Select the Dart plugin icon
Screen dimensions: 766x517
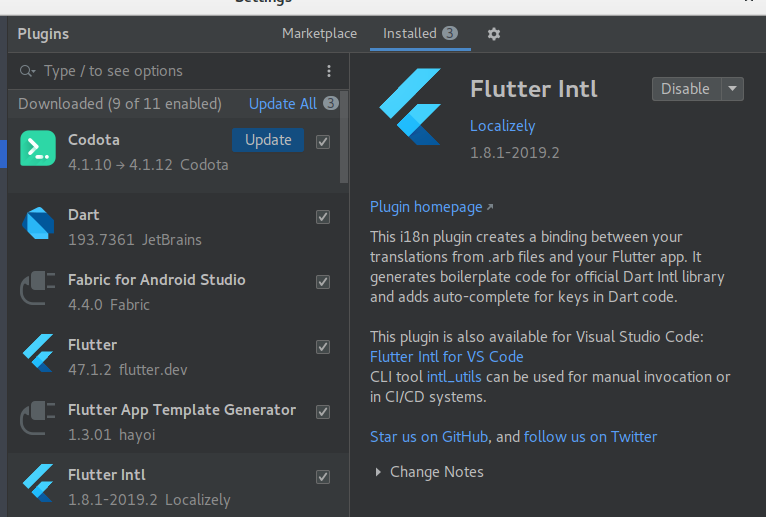pyautogui.click(x=38, y=224)
